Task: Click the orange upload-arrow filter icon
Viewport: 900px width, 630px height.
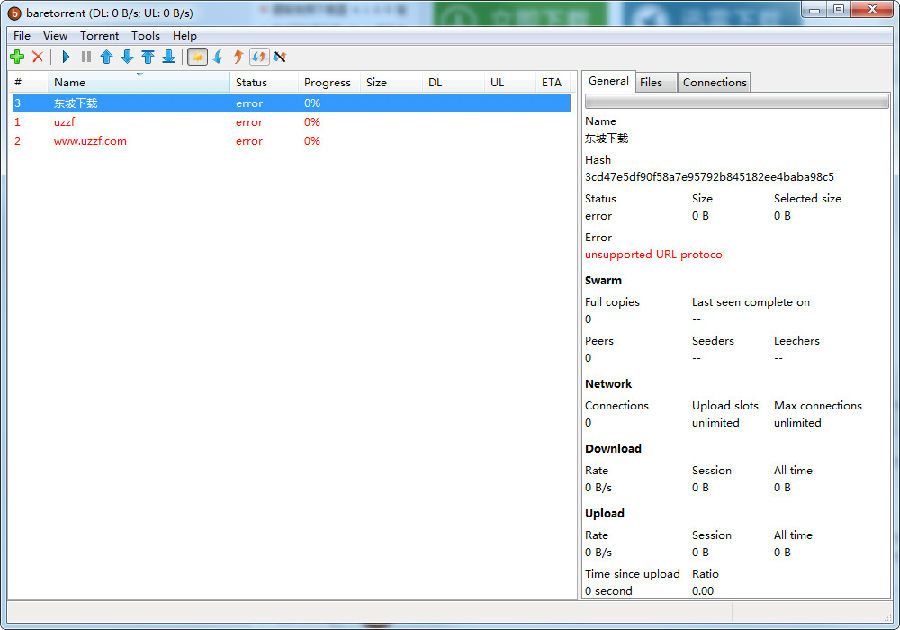Action: (238, 56)
